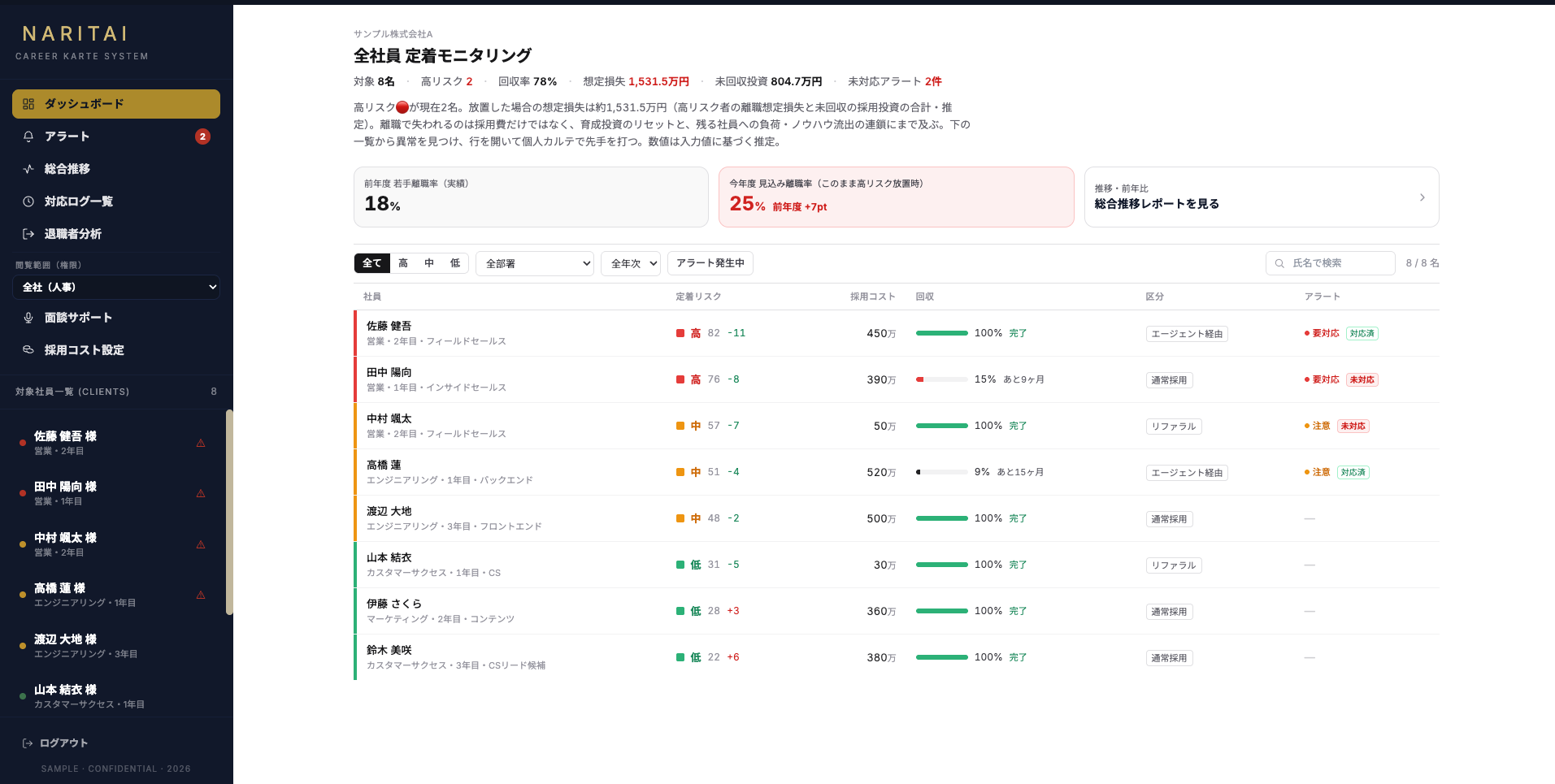Click the 未対応 tag in 田中 陽向's row
Viewport: 1555px width, 784px height.
(x=1362, y=379)
